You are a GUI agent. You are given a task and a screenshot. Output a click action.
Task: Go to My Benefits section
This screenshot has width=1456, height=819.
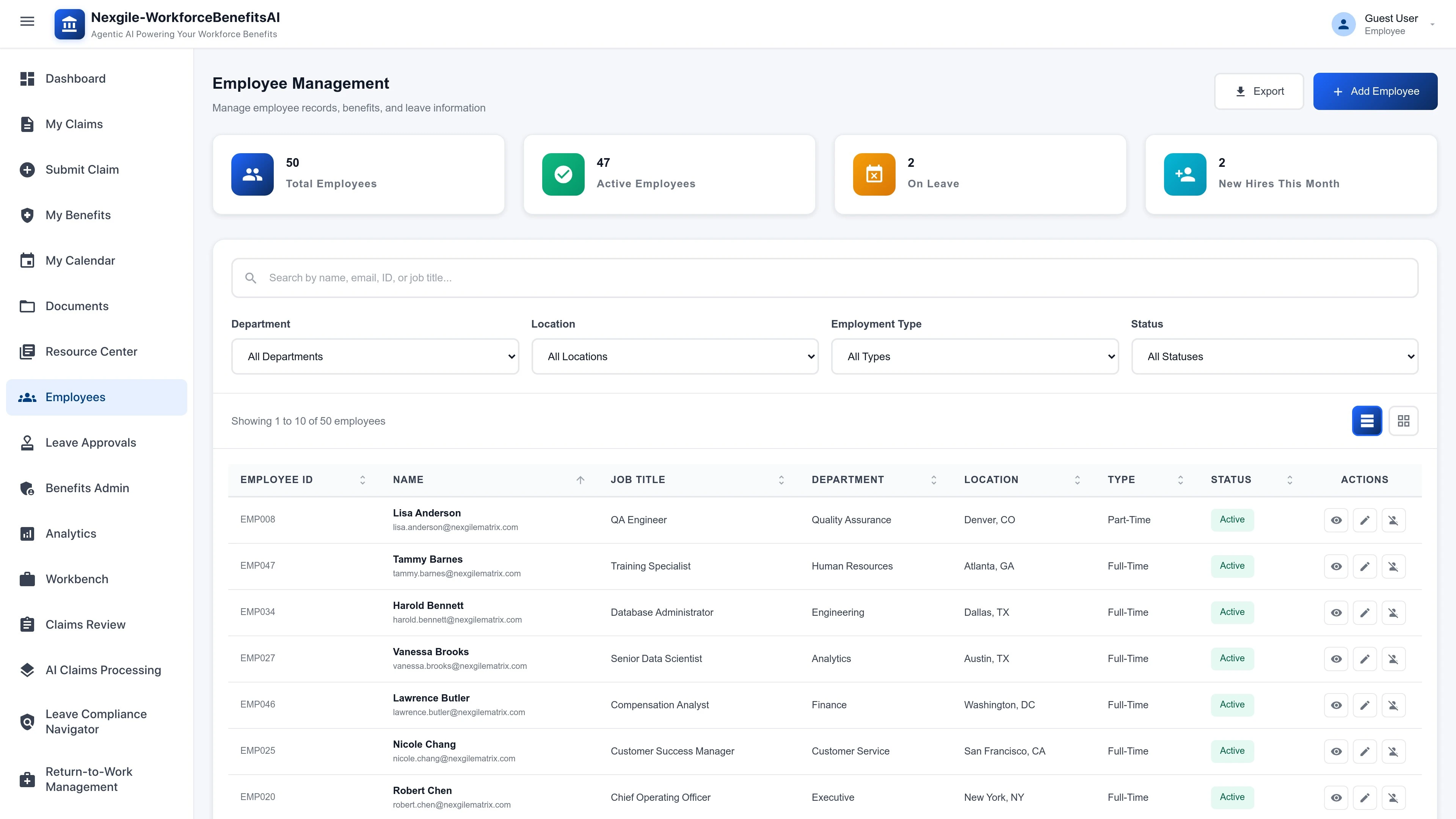coord(77,215)
